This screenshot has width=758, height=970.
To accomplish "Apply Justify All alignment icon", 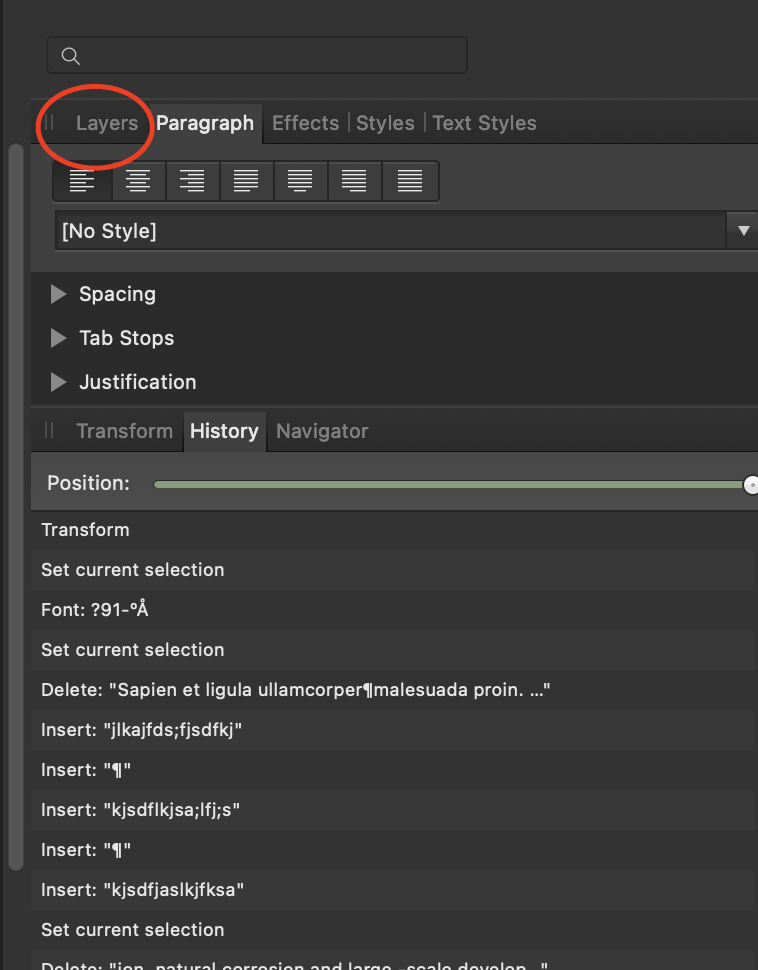I will (x=409, y=181).
